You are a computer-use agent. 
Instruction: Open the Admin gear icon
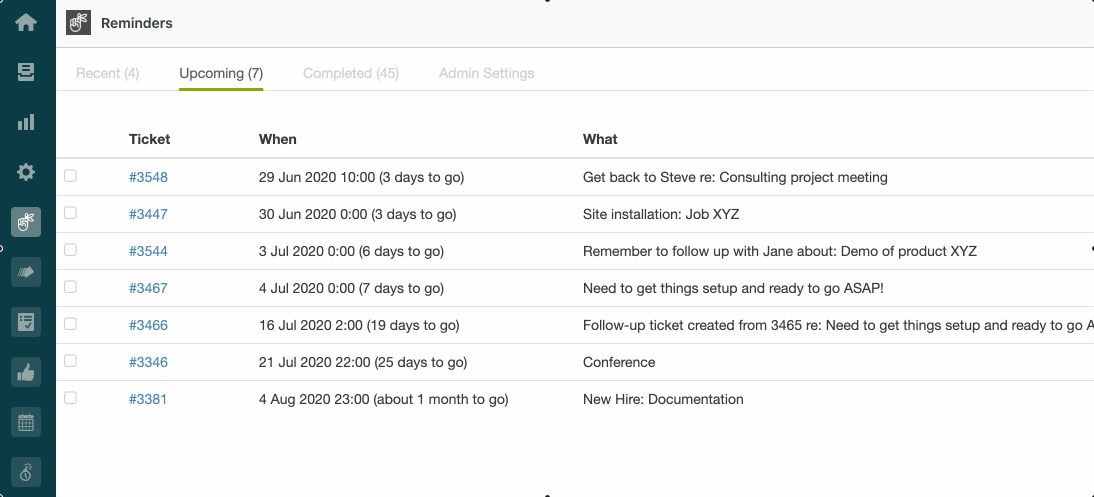click(26, 172)
